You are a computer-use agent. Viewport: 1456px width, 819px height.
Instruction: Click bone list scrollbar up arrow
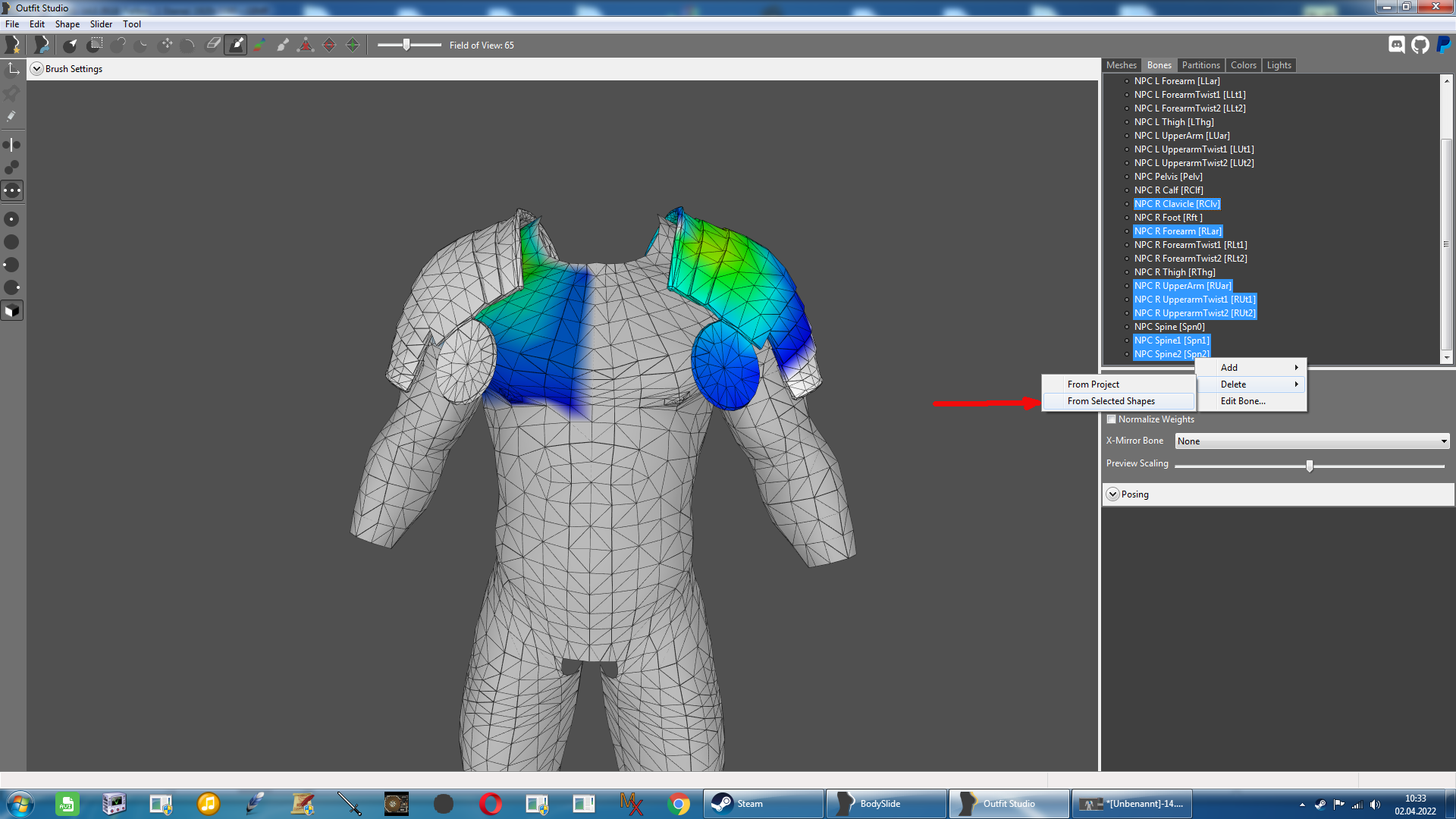pos(1447,80)
